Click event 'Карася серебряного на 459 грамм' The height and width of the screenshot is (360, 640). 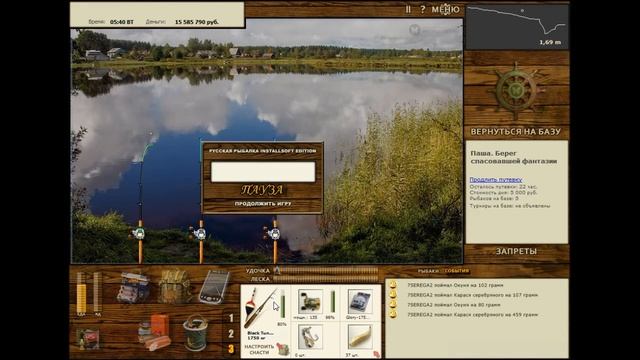[x=472, y=314]
